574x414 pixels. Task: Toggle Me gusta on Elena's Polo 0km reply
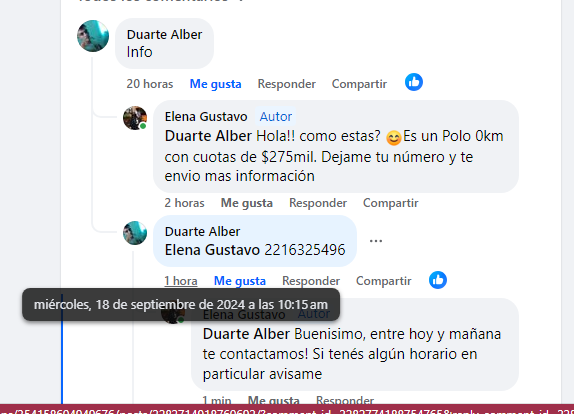click(247, 203)
